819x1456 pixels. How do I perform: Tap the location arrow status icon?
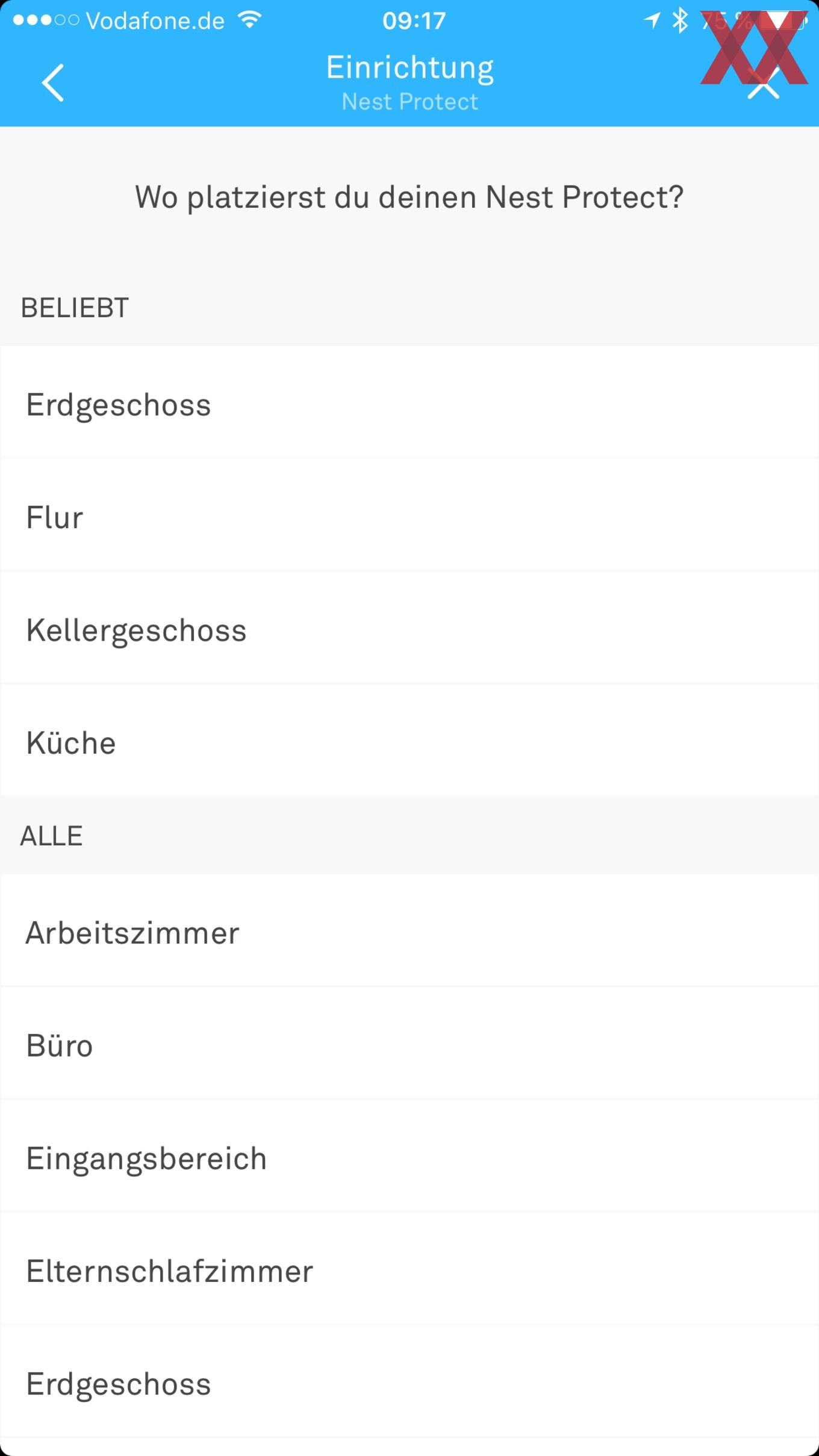click(x=652, y=20)
